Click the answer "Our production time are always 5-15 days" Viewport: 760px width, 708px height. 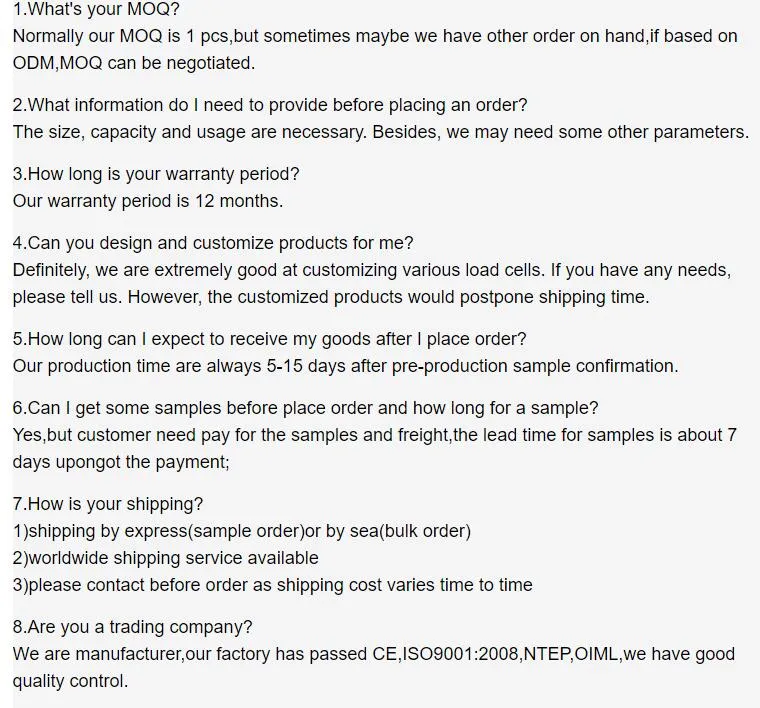[345, 366]
